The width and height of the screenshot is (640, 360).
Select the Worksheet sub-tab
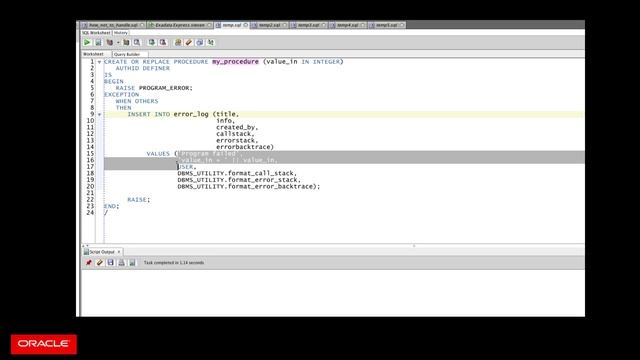(x=93, y=54)
